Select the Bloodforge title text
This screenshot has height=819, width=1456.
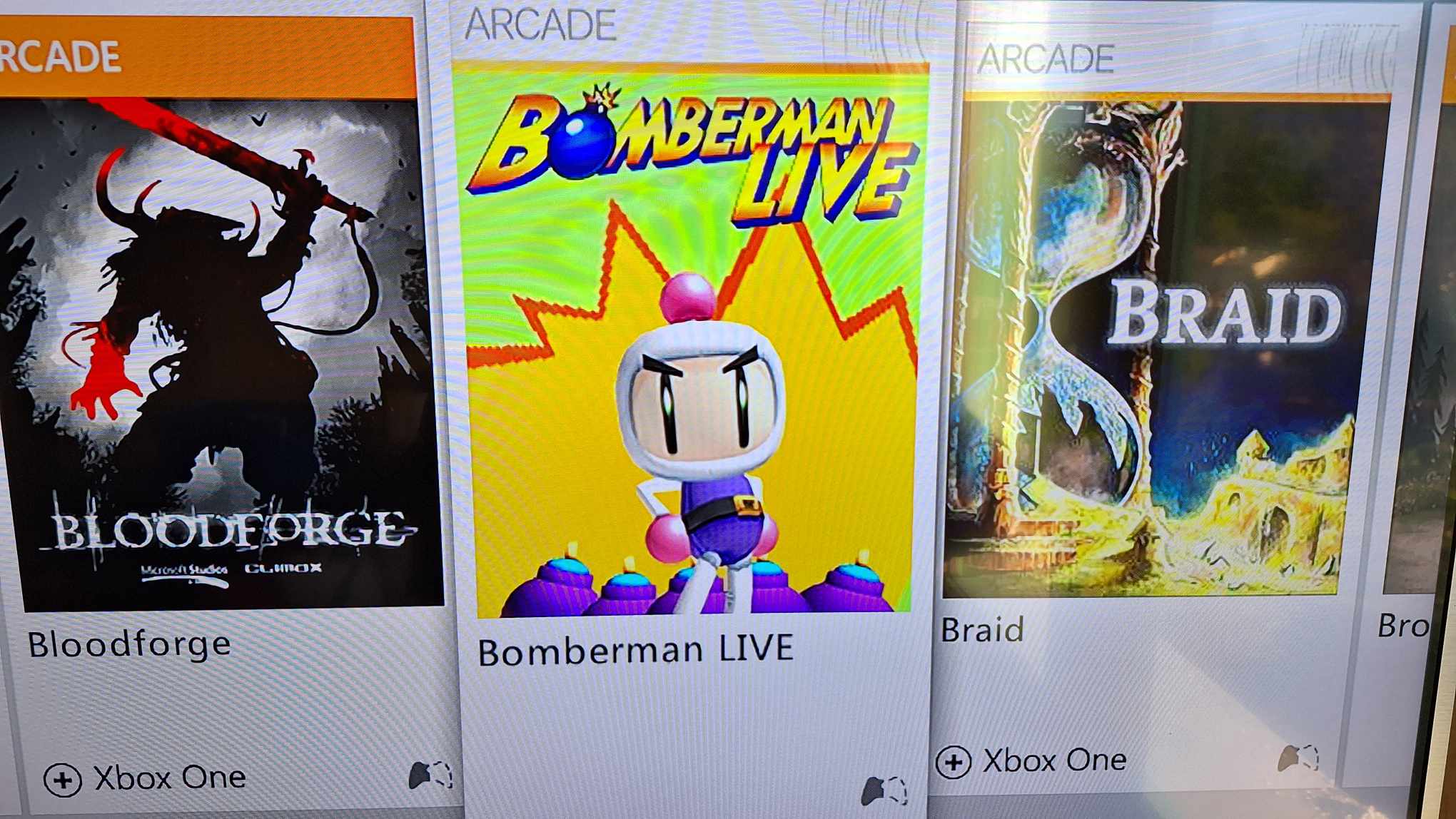(129, 644)
